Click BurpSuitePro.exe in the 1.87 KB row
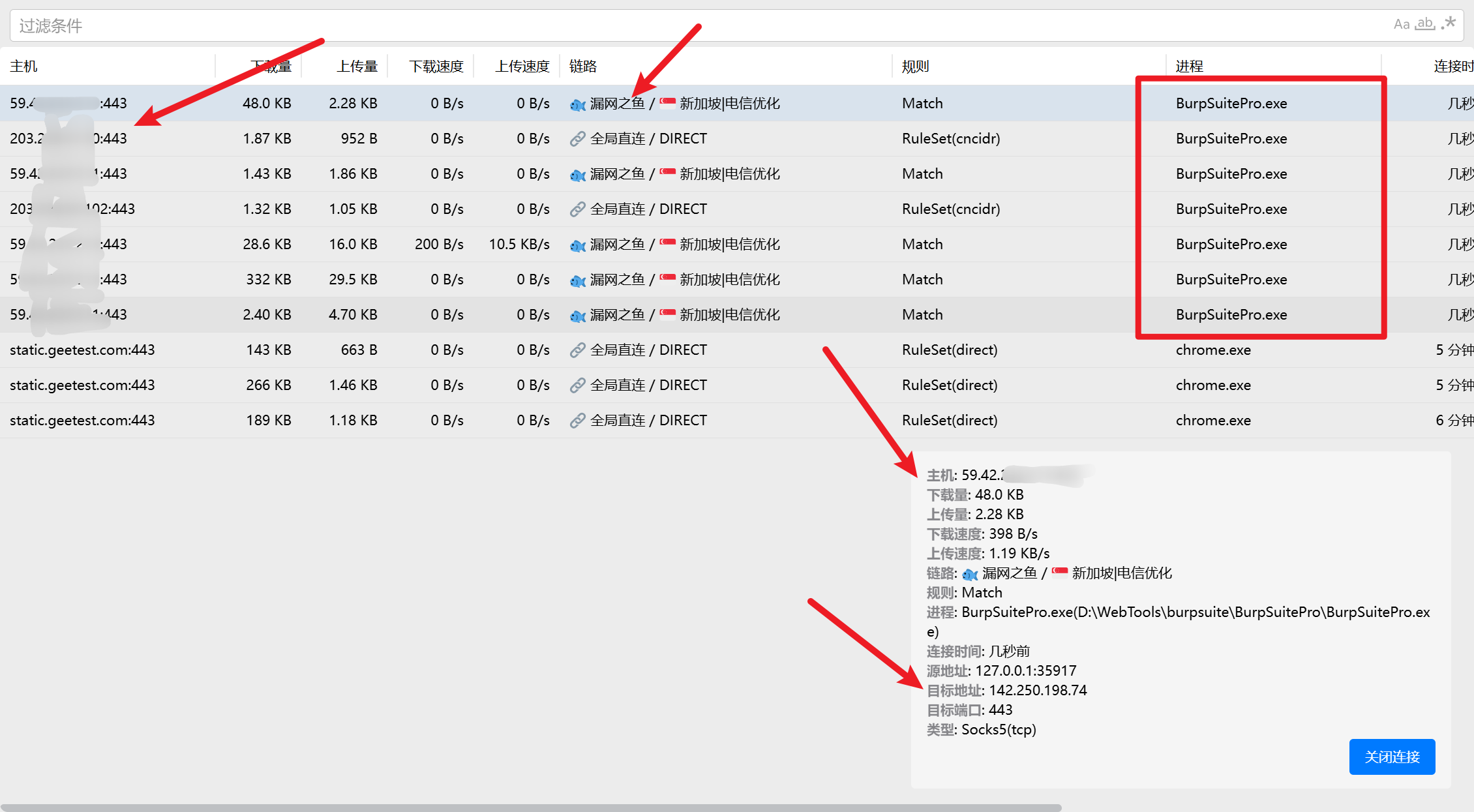Image resolution: width=1474 pixels, height=812 pixels. [x=1231, y=138]
